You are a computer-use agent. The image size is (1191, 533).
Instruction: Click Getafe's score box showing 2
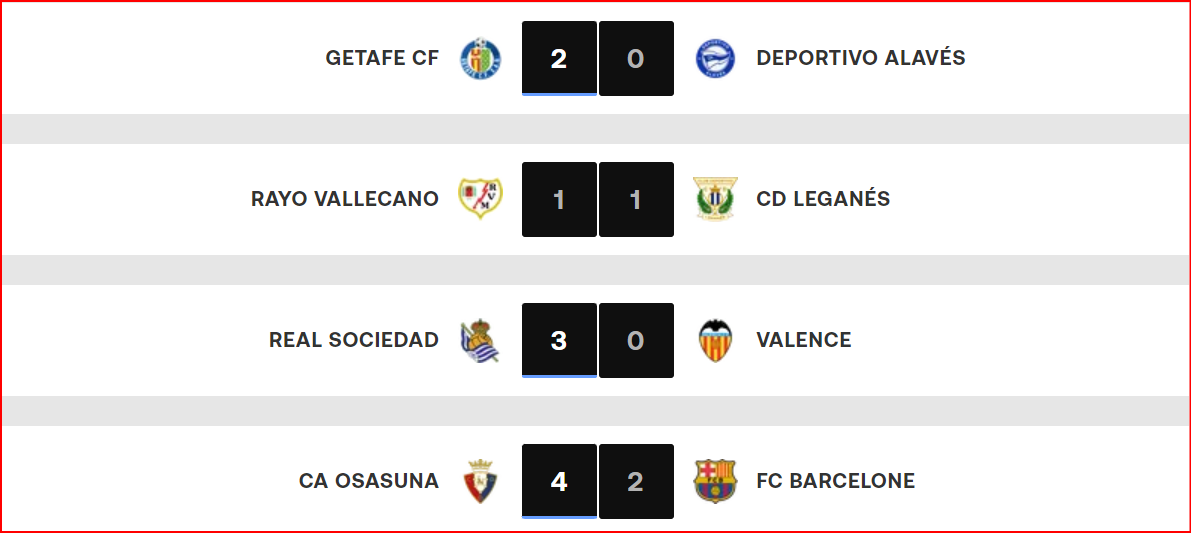tap(559, 58)
